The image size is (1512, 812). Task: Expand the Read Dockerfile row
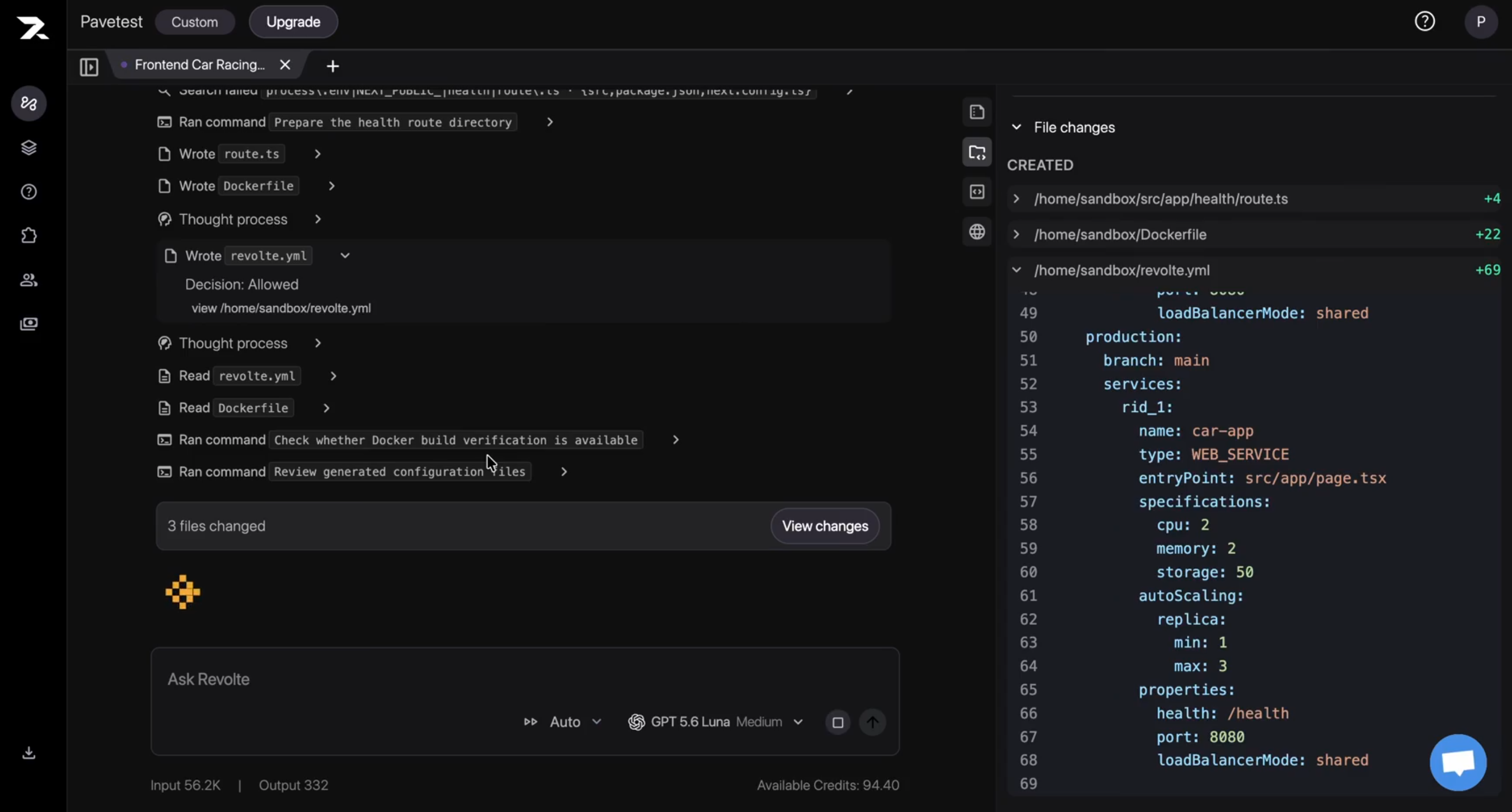pyautogui.click(x=326, y=408)
